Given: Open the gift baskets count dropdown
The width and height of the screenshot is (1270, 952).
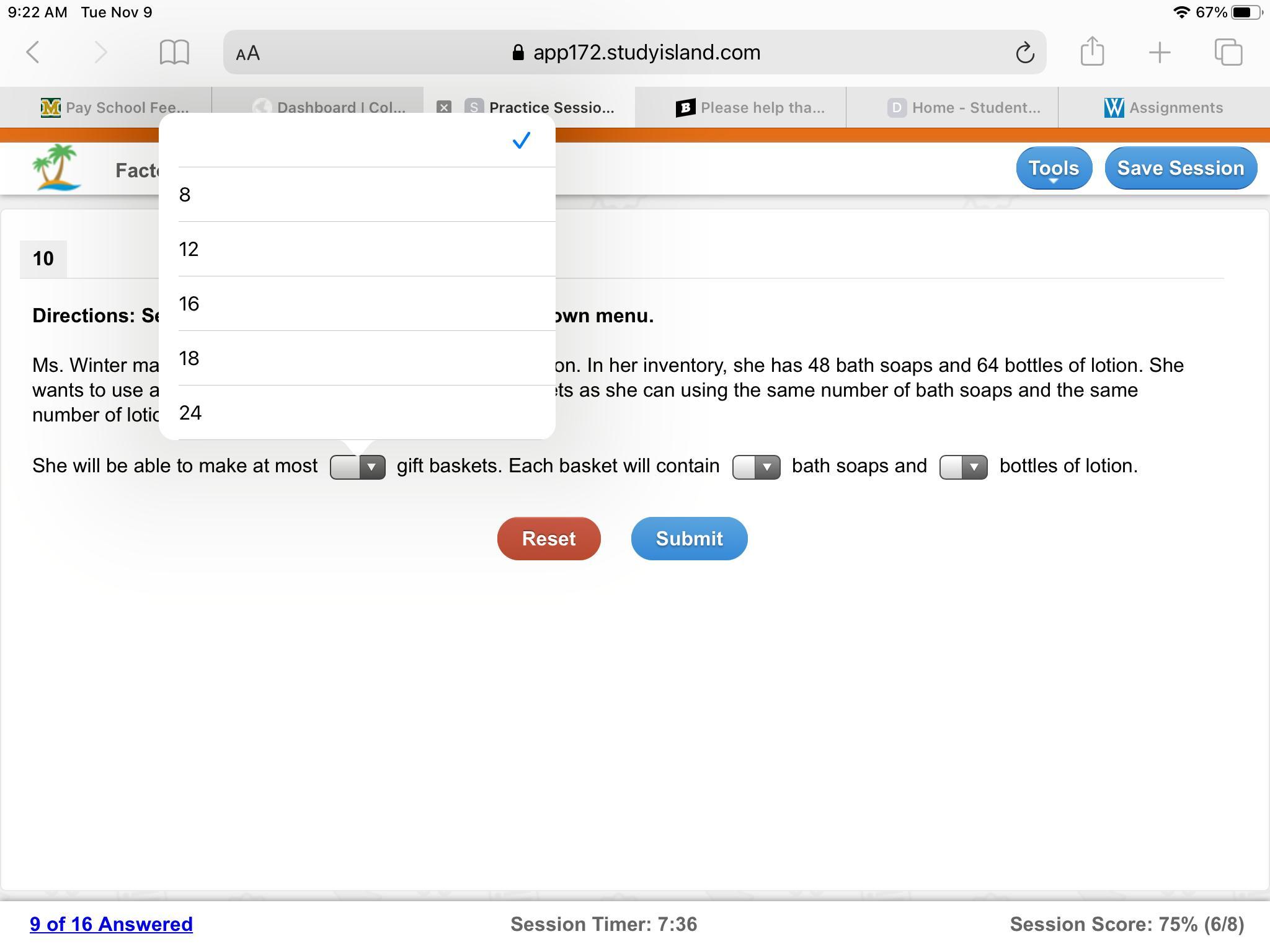Looking at the screenshot, I should [358, 467].
